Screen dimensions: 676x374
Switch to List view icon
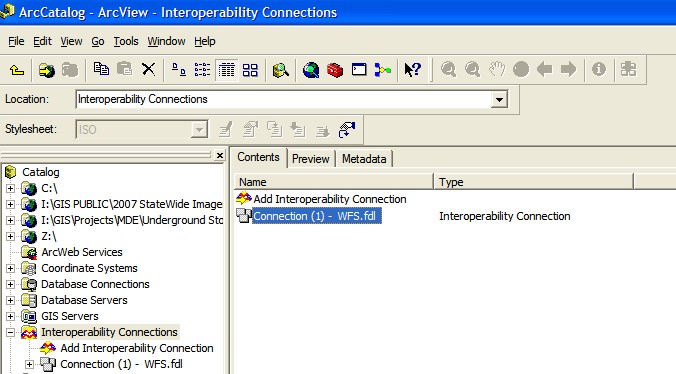point(202,69)
